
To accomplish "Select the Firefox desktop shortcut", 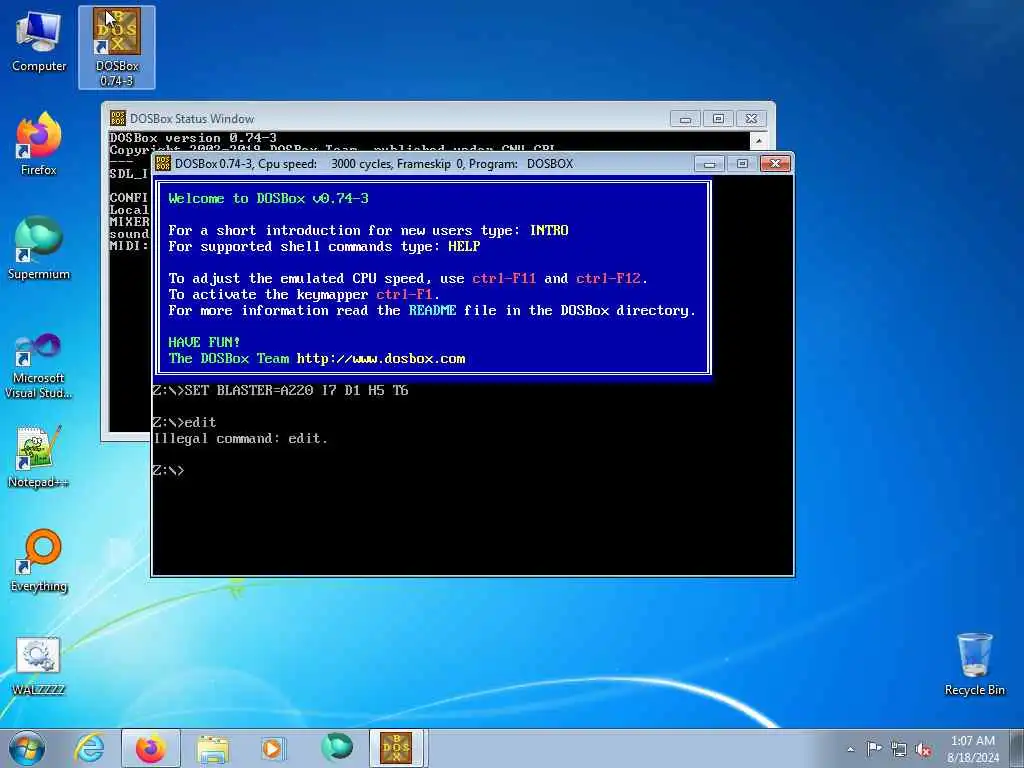I will click(x=39, y=144).
